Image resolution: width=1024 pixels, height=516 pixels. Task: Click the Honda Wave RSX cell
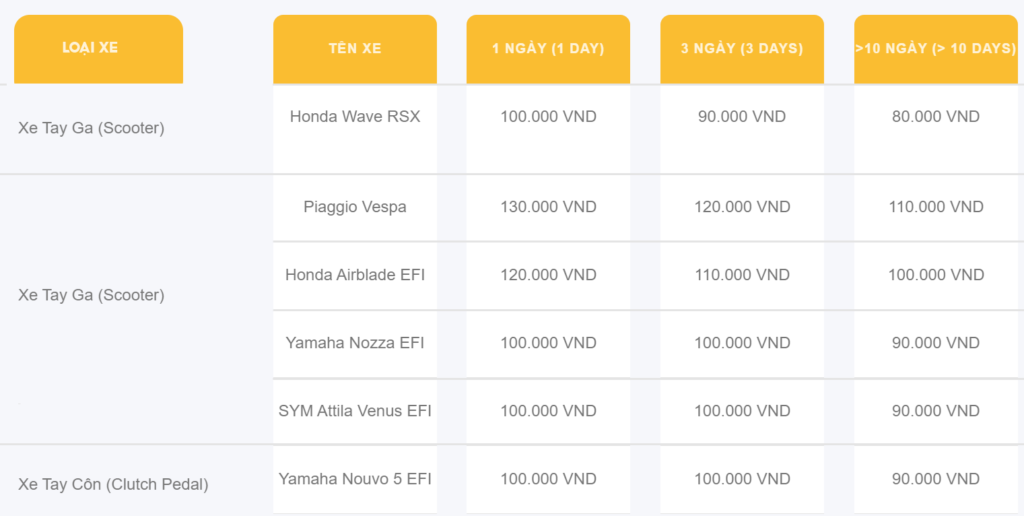coord(355,116)
